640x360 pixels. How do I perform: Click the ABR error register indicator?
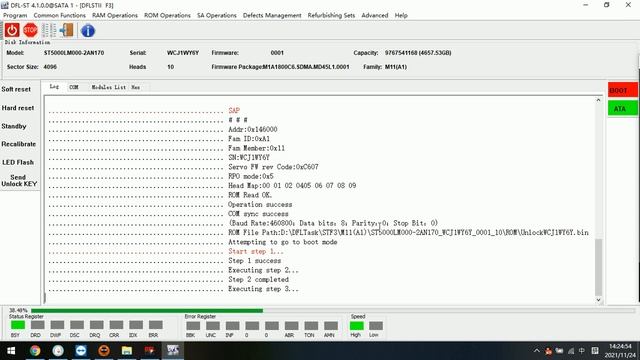(x=291, y=326)
